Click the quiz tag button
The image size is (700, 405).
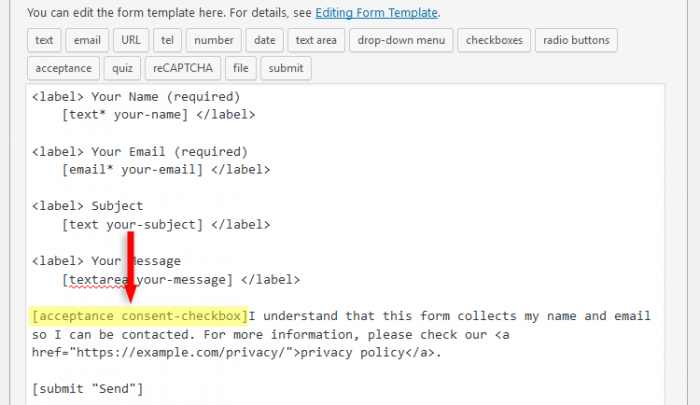point(120,68)
